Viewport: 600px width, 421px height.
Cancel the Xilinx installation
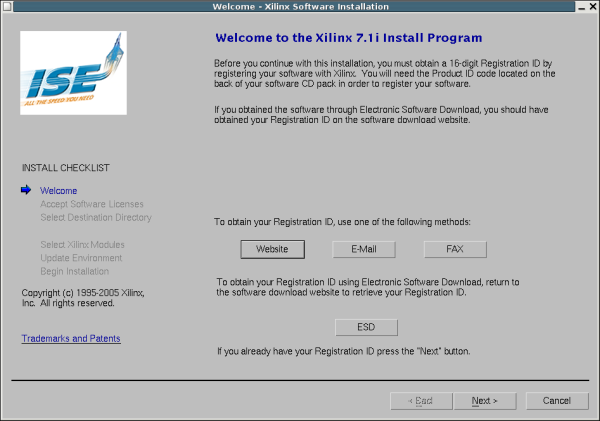point(557,401)
